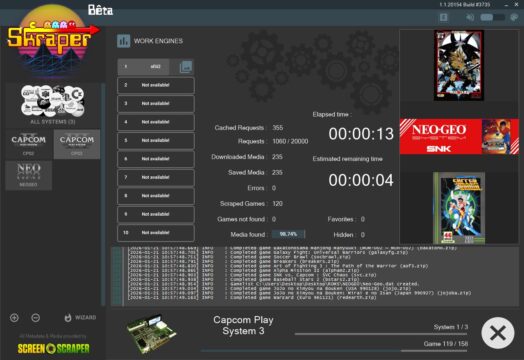Image resolution: width=524 pixels, height=360 pixels.
Task: Click the Games not found 0 value
Action: (274, 219)
